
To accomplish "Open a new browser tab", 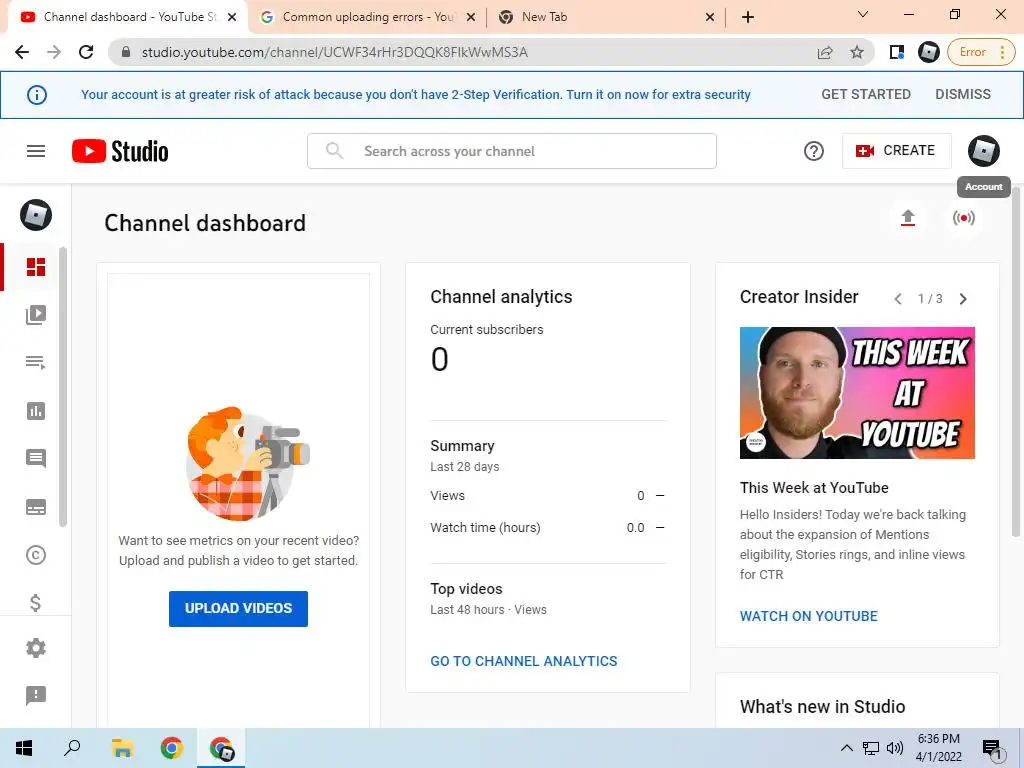I will click(x=748, y=17).
